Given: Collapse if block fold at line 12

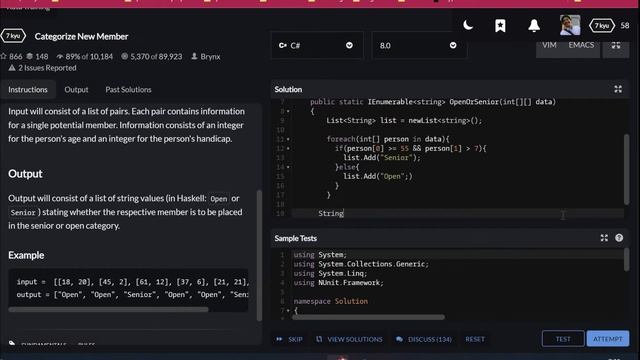Looking at the screenshot, I should pos(288,149).
